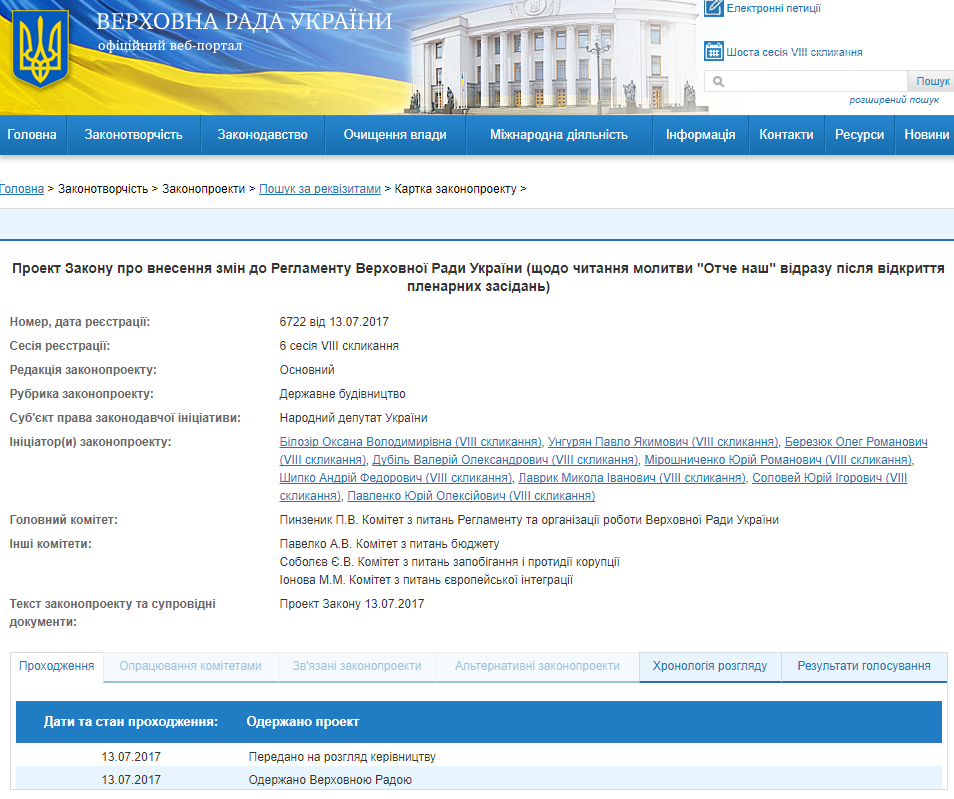Click the Проект Закону 13.07.2017 document text
954x799 pixels.
point(352,604)
